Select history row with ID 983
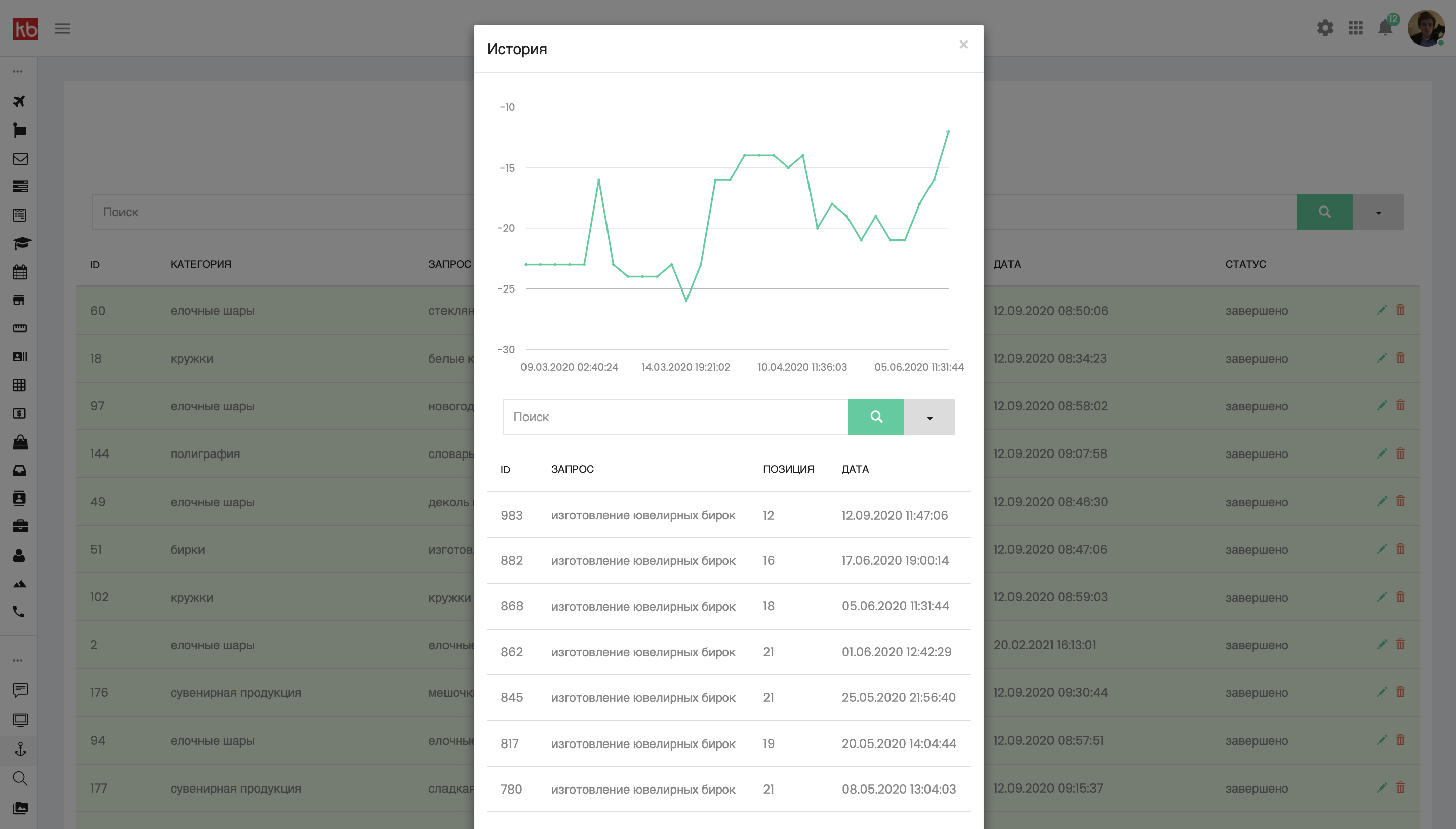This screenshot has width=1456, height=829. click(729, 515)
